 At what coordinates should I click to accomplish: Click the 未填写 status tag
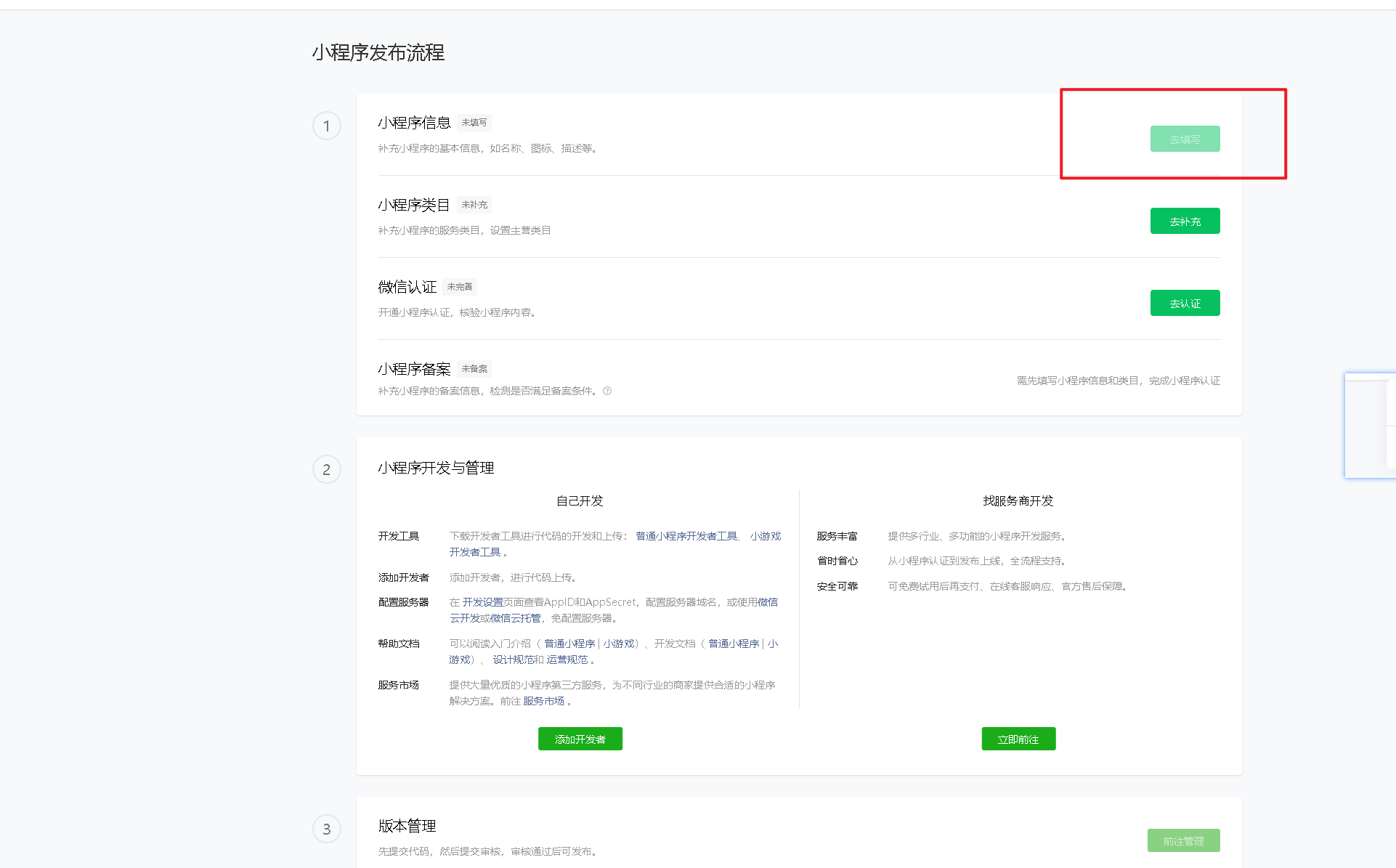coord(474,123)
